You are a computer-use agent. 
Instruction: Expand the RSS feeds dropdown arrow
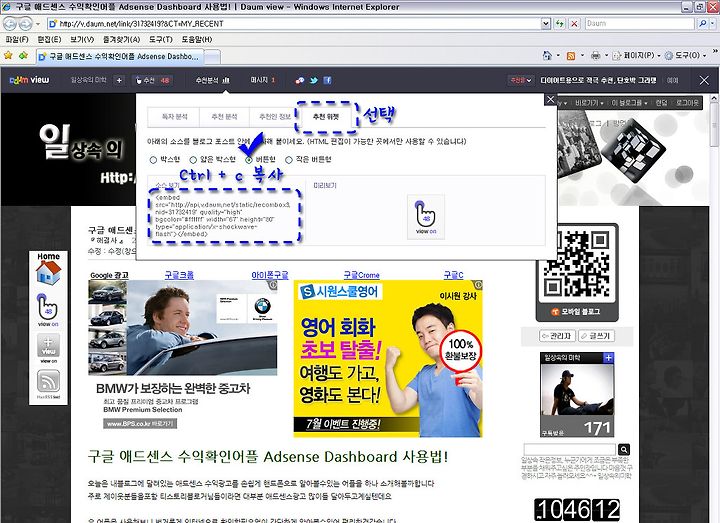coord(582,56)
